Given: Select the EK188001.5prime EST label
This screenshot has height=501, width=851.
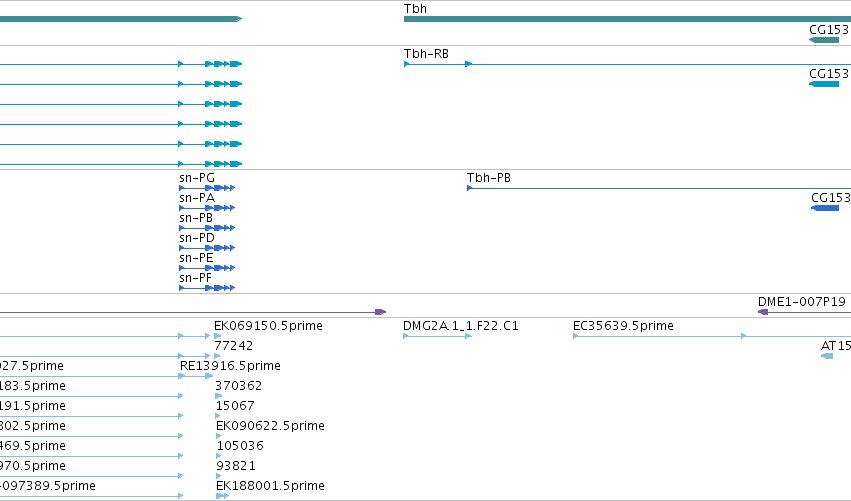Looking at the screenshot, I should pos(270,486).
